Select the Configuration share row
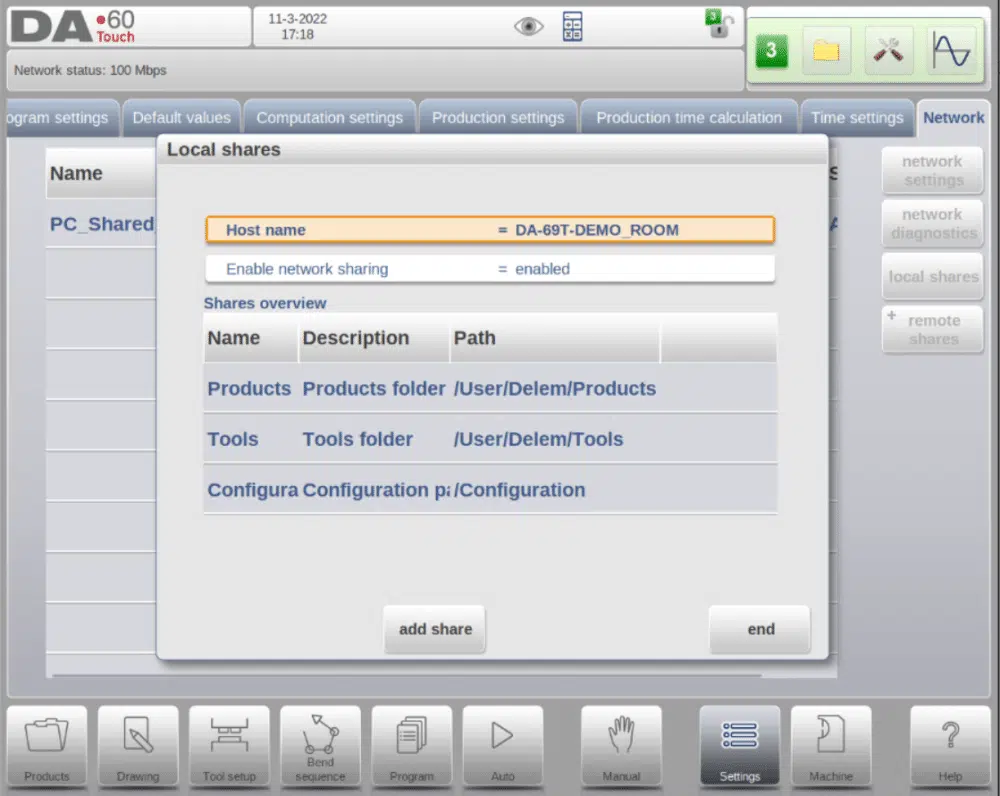Image resolution: width=1000 pixels, height=796 pixels. click(490, 490)
